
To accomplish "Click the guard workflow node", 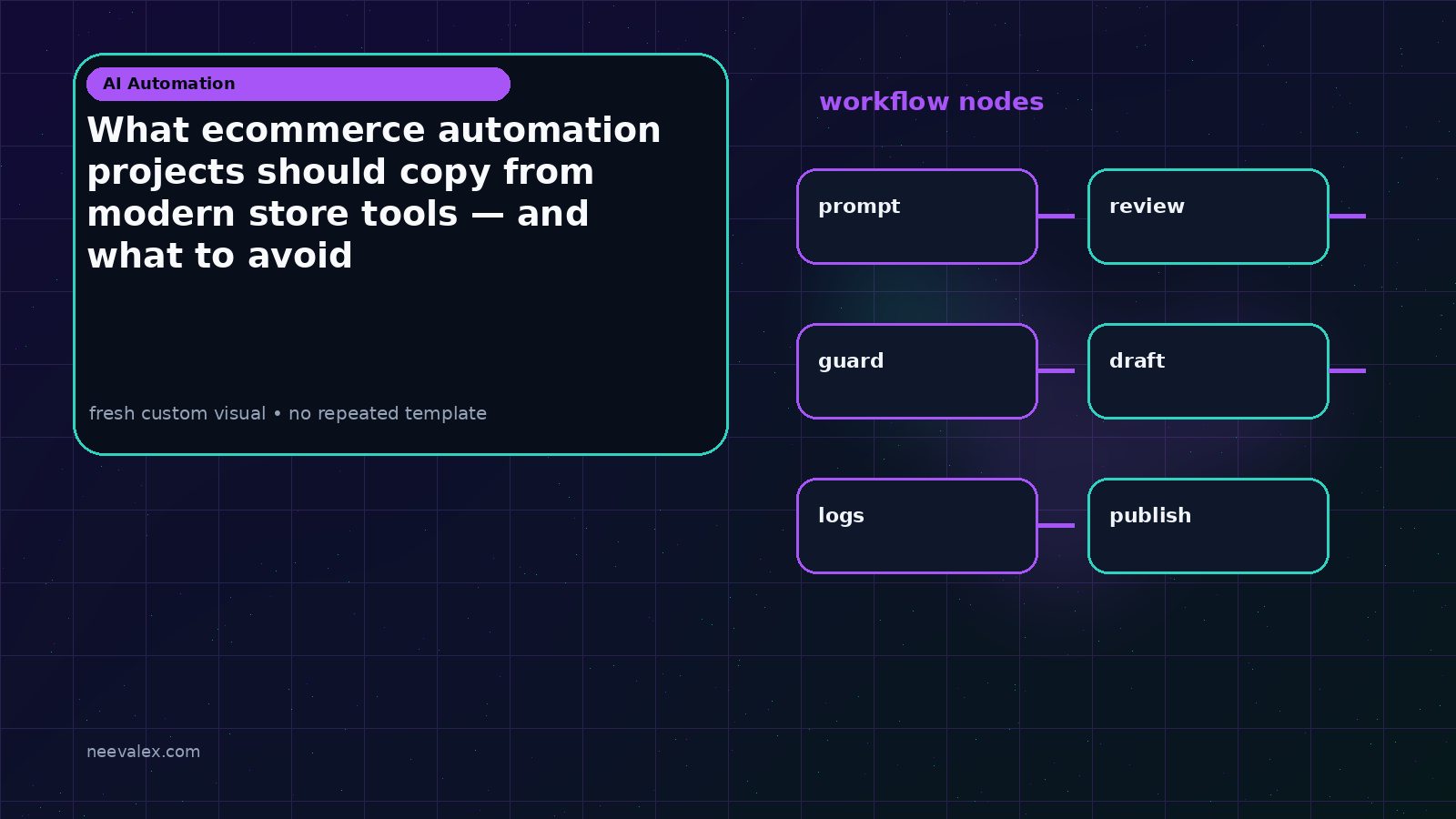I will (x=917, y=371).
